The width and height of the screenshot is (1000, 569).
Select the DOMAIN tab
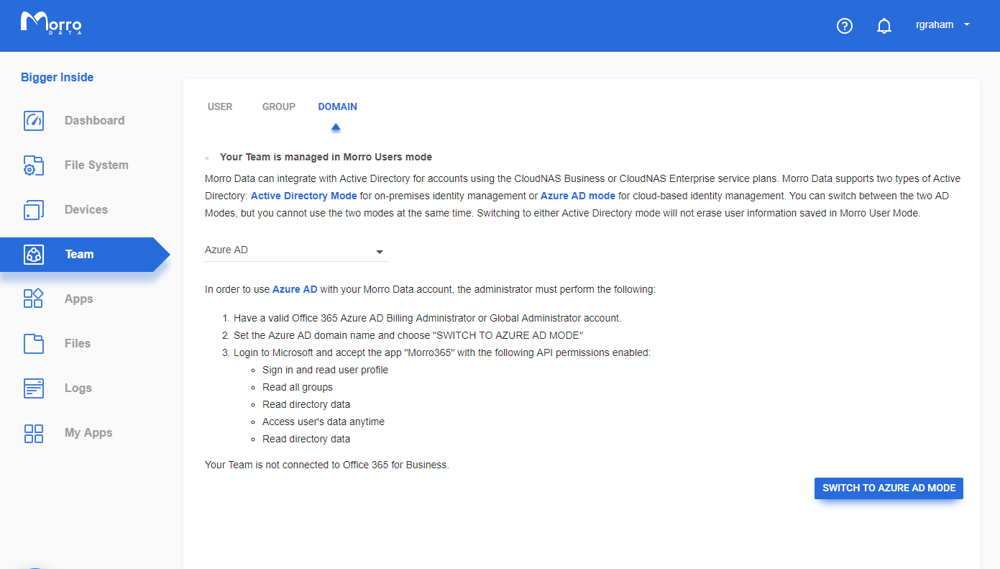[337, 107]
